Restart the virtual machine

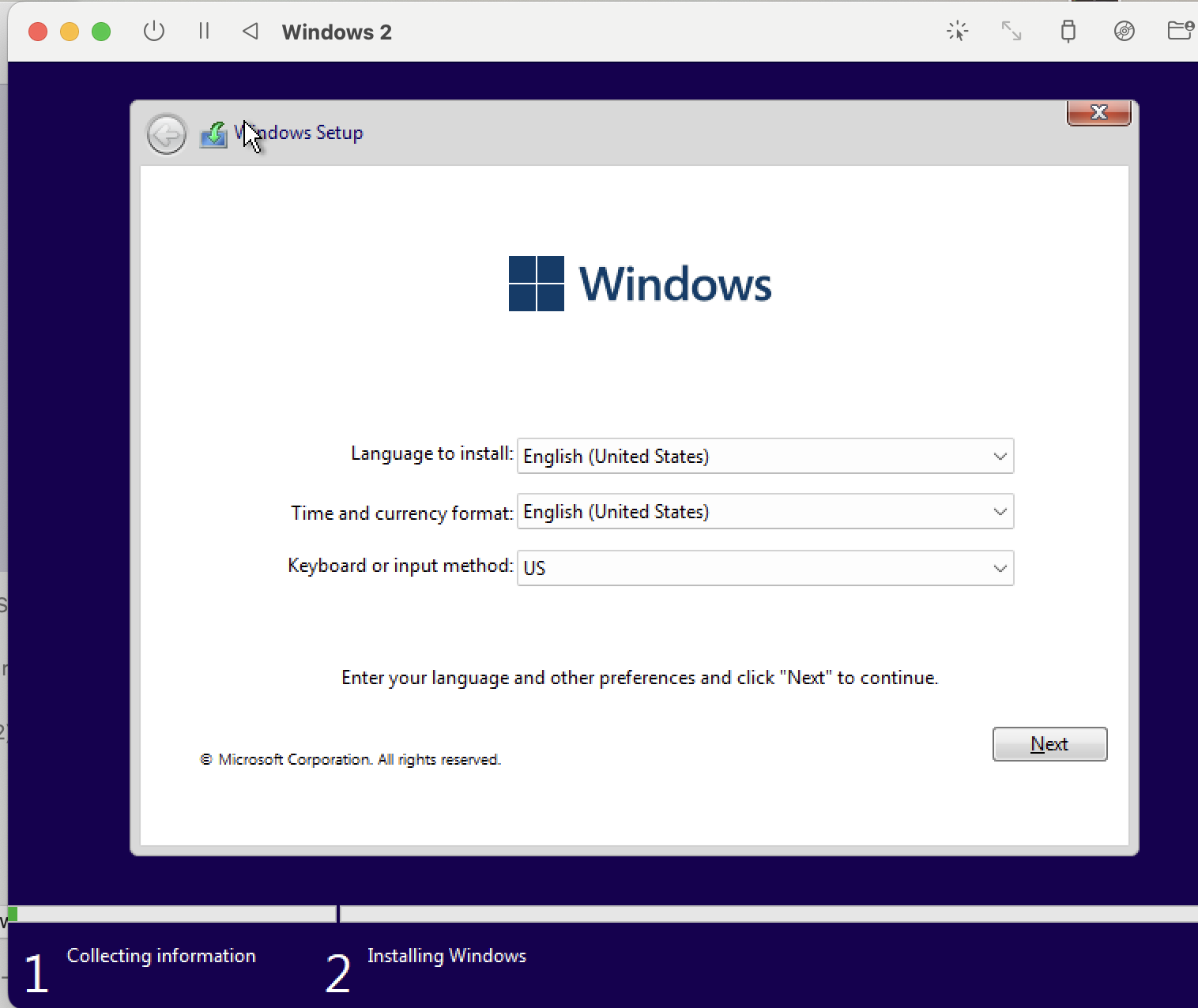pos(251,32)
